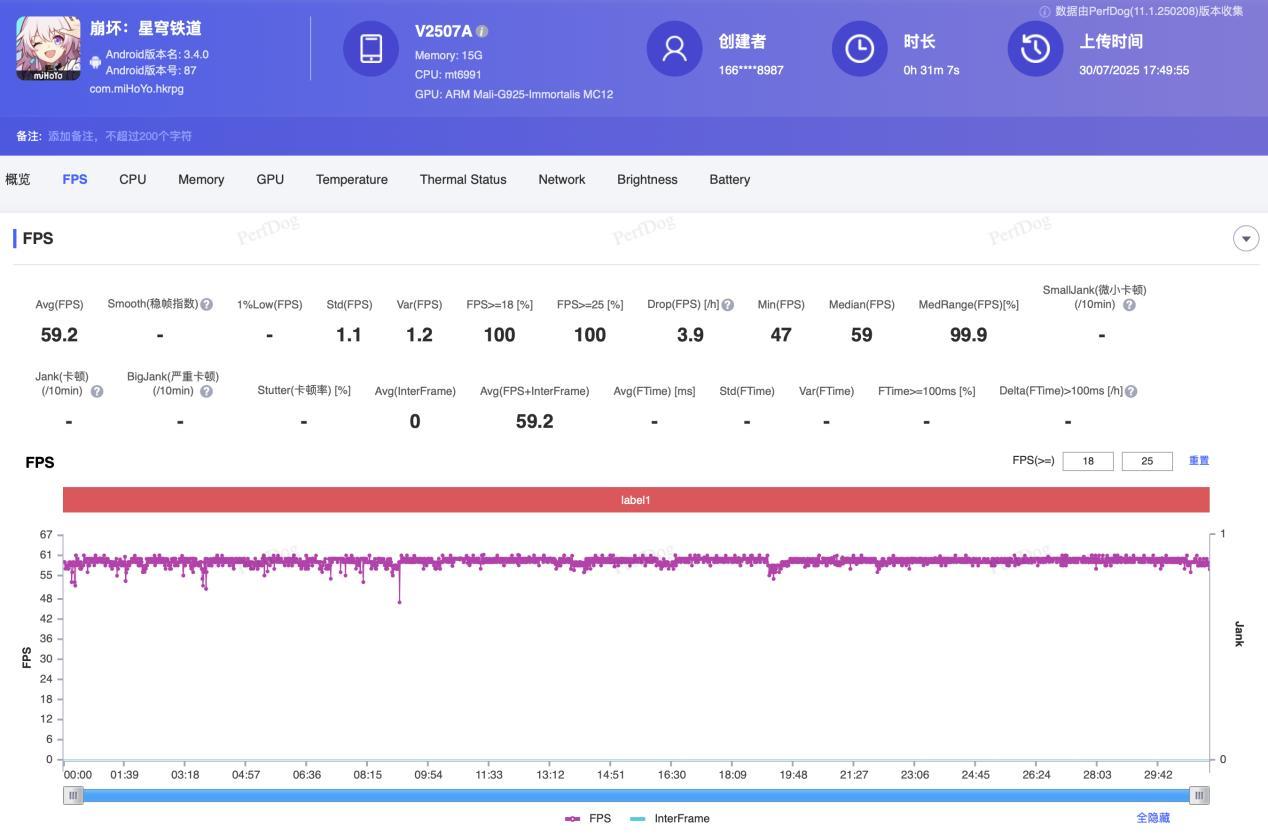Click the Avg(FPS+InterFrame) value 59.2
This screenshot has height=835, width=1268.
534,421
